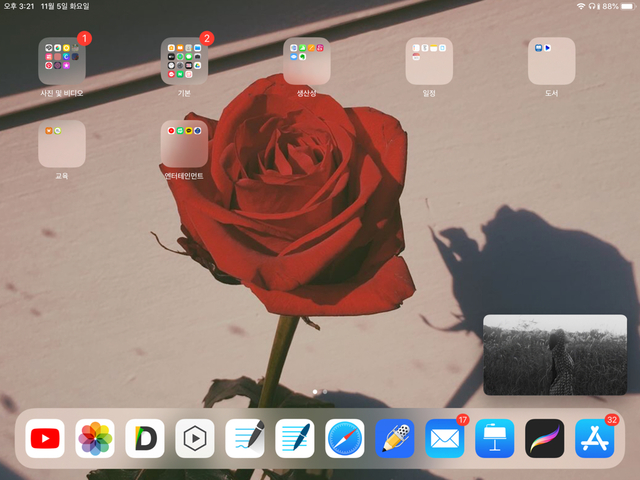
Task: Open Mail with the 17 unread badge
Action: (x=445, y=438)
